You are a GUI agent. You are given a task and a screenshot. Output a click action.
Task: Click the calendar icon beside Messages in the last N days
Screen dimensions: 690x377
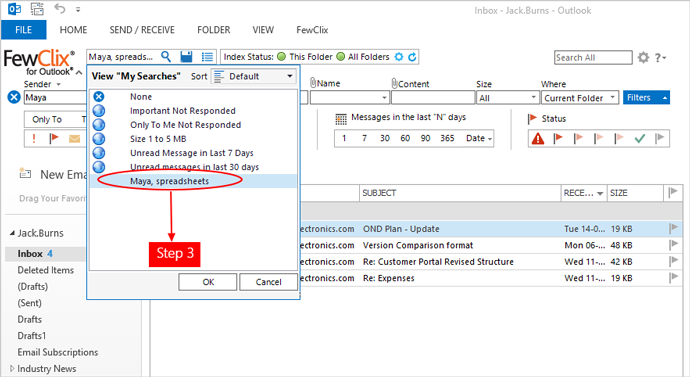tap(341, 118)
